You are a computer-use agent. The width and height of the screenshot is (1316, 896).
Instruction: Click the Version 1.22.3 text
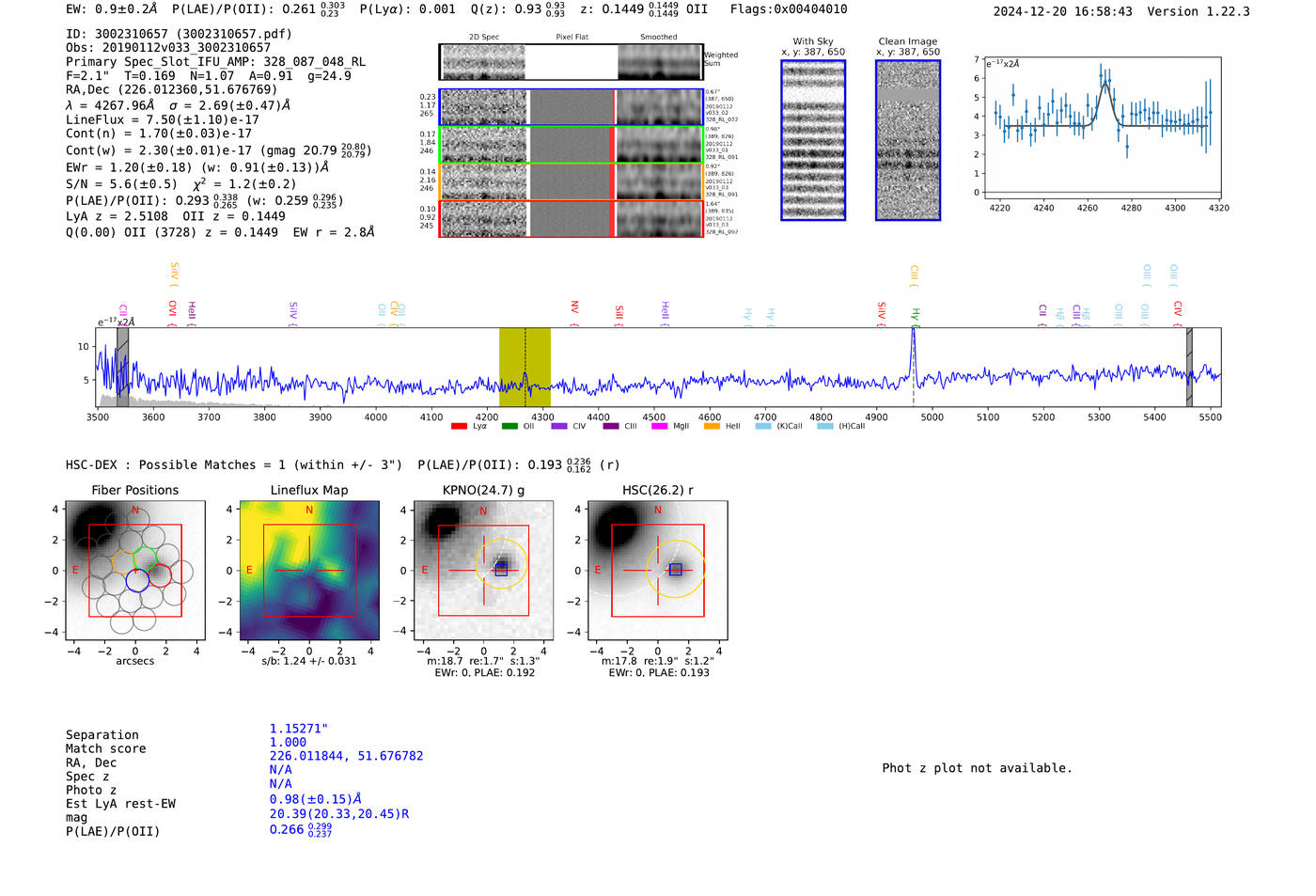point(1198,11)
